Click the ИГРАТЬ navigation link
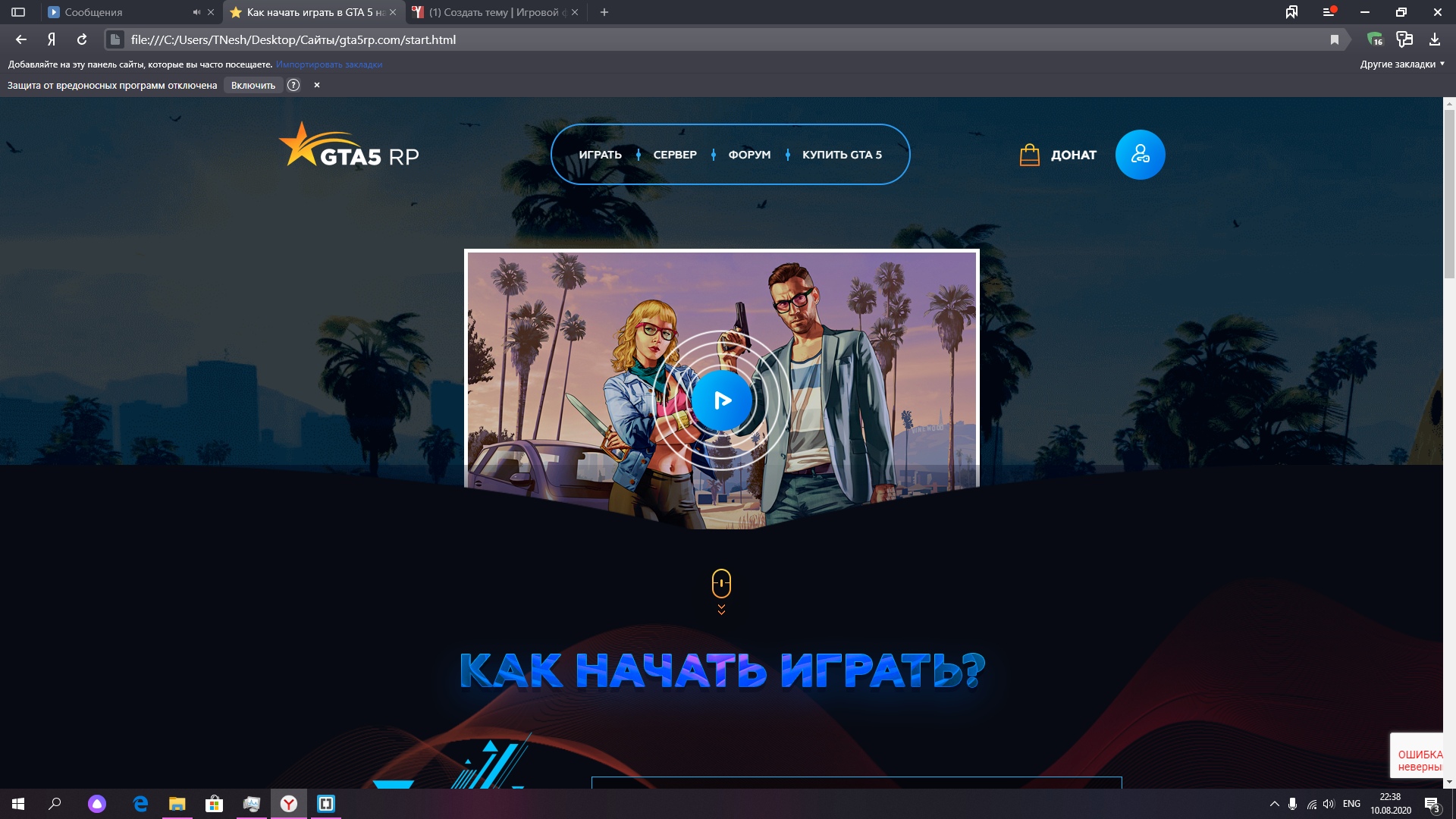 (600, 155)
